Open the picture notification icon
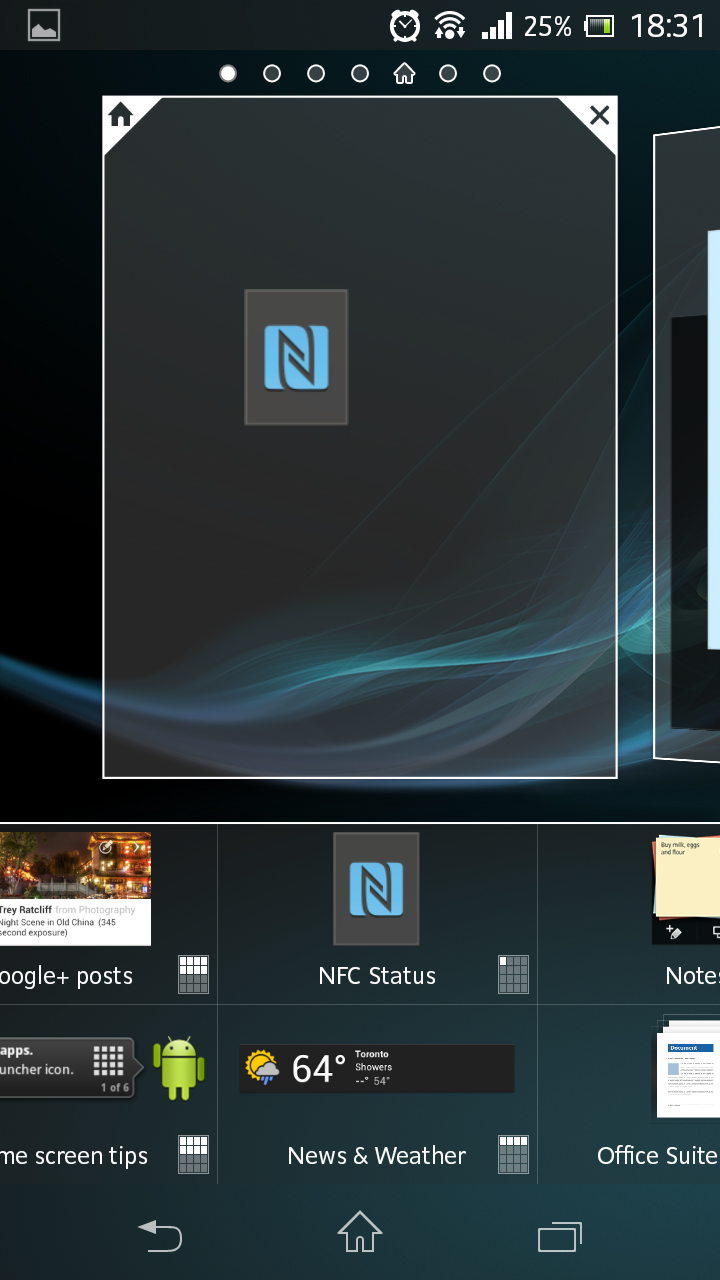The image size is (720, 1280). pos(44,26)
